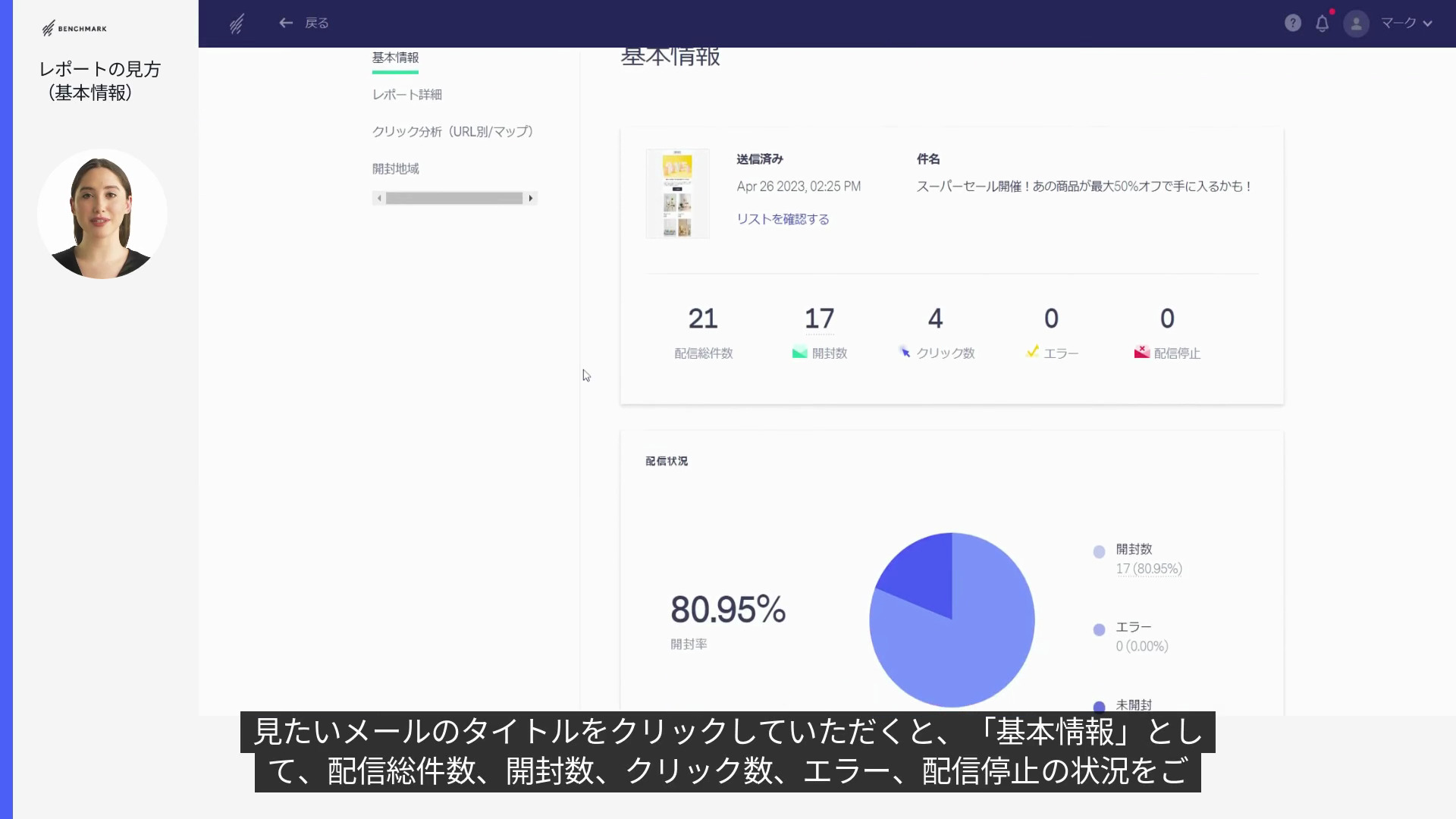Click the BENCHMARK logo in the sidebar
The width and height of the screenshot is (1456, 819).
point(72,28)
